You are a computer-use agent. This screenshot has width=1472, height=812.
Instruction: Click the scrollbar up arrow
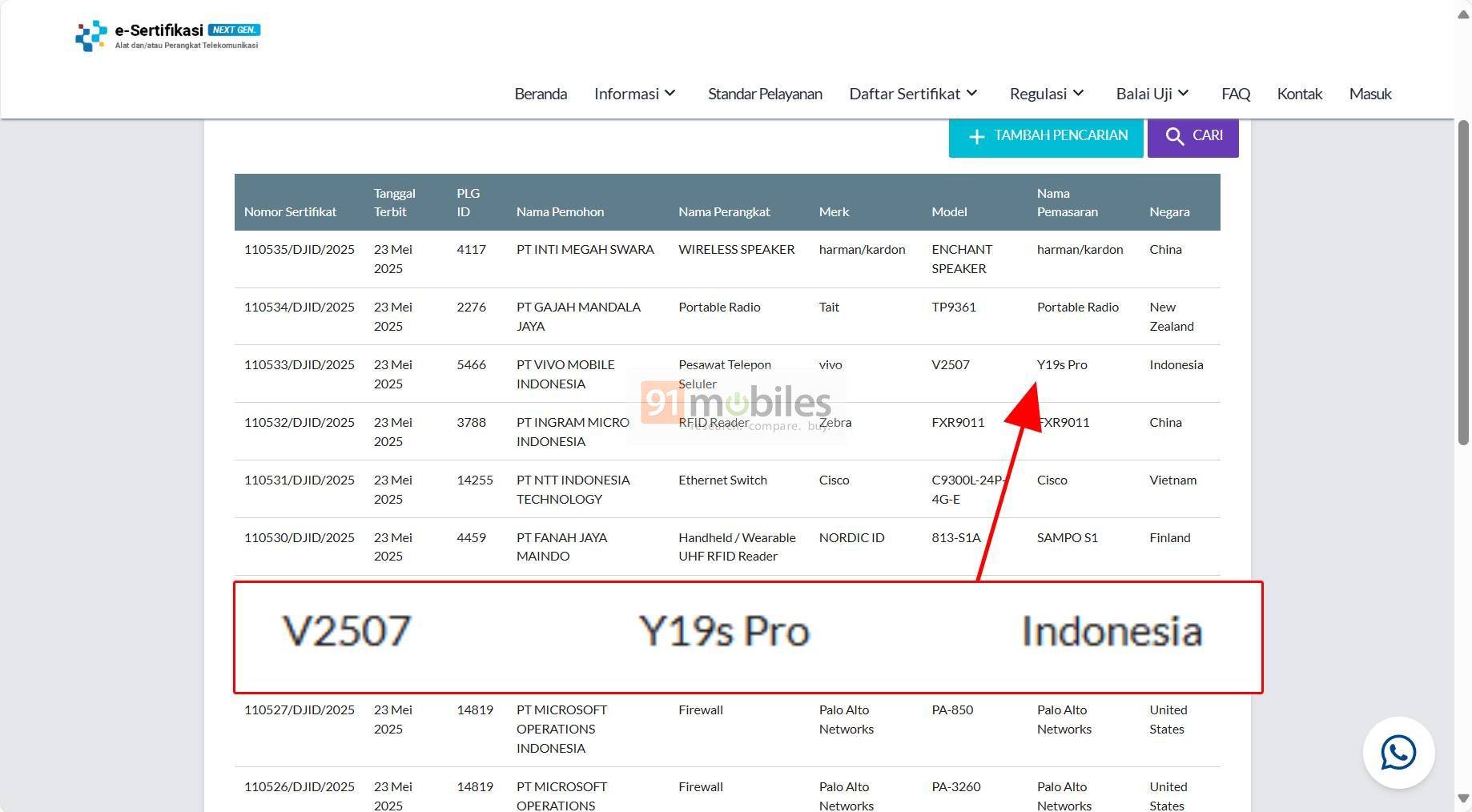point(1463,16)
